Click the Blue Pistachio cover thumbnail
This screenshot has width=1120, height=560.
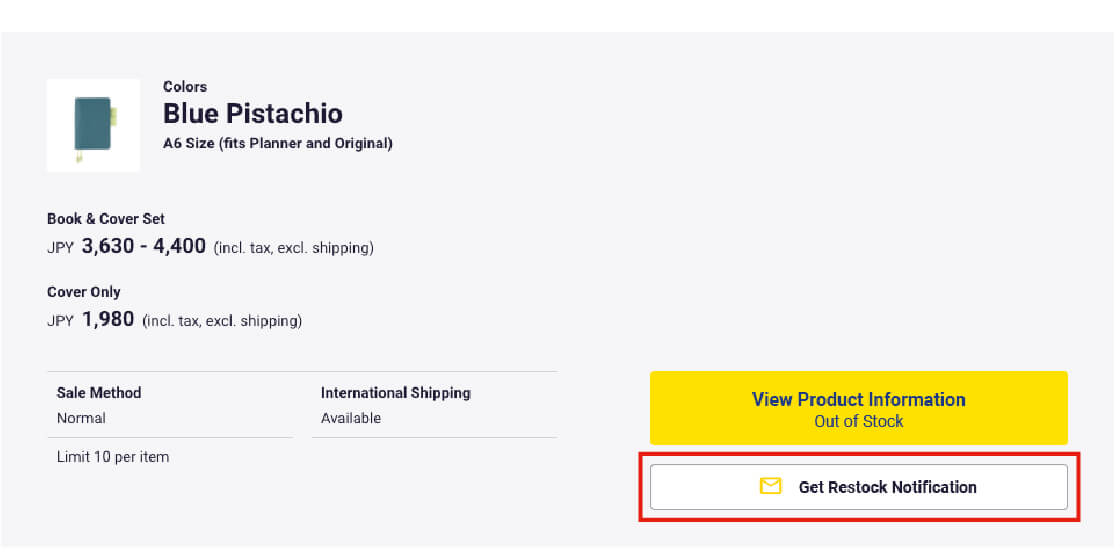(93, 125)
